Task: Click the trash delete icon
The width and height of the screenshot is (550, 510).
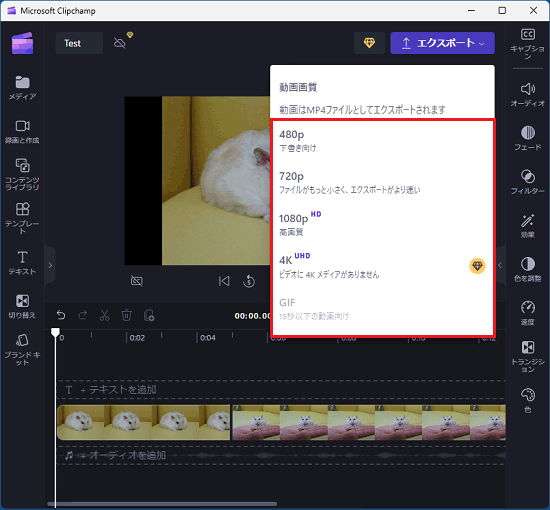Action: [126, 315]
